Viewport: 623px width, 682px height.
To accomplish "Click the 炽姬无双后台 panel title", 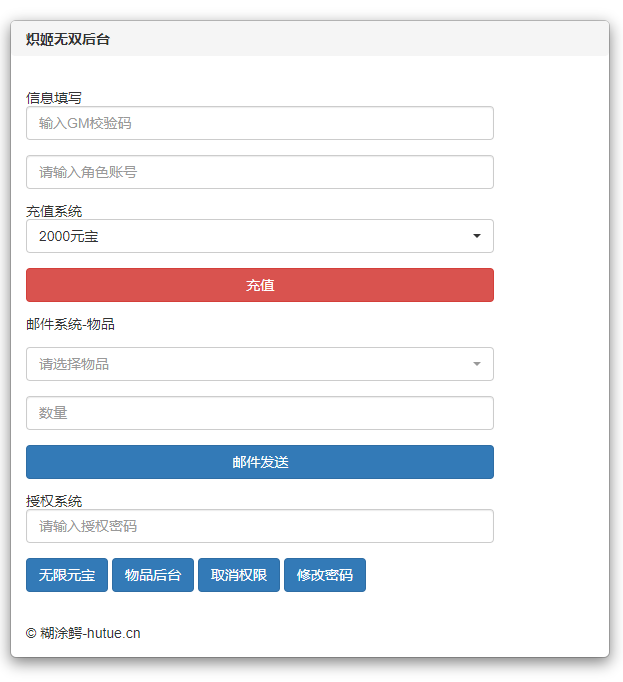I will [x=67, y=39].
